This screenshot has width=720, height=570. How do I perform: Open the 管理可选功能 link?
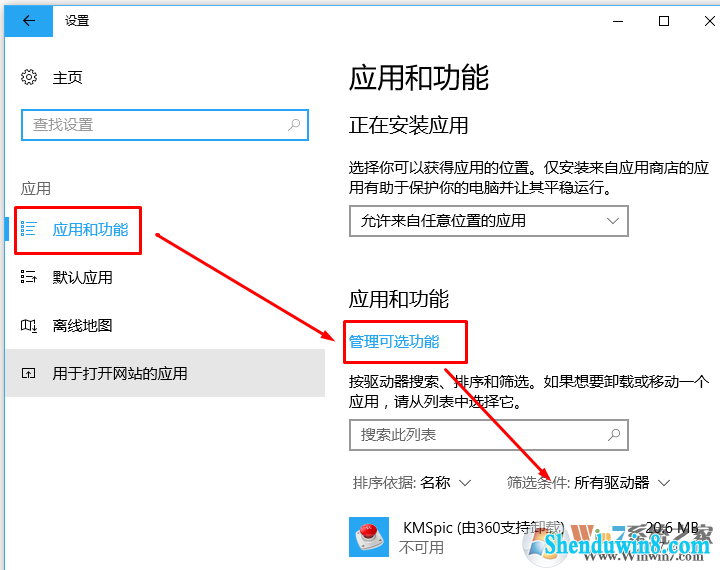[394, 342]
